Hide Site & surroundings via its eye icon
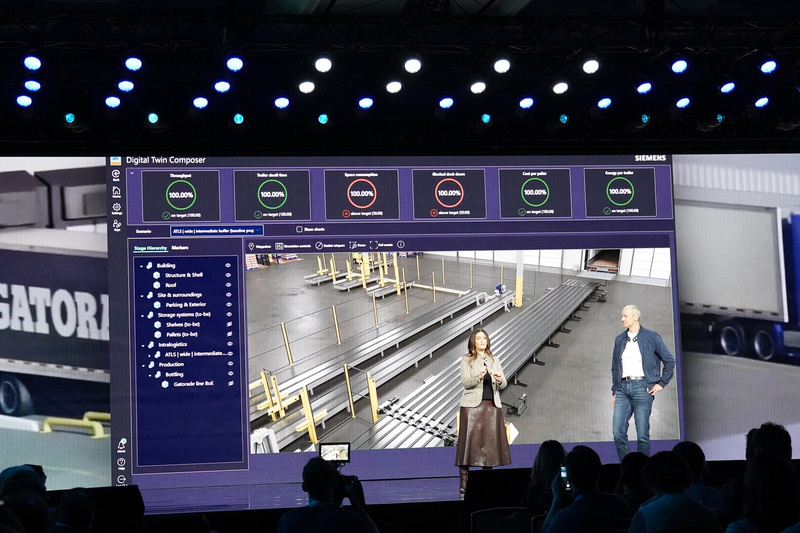This screenshot has width=800, height=533. pos(229,294)
